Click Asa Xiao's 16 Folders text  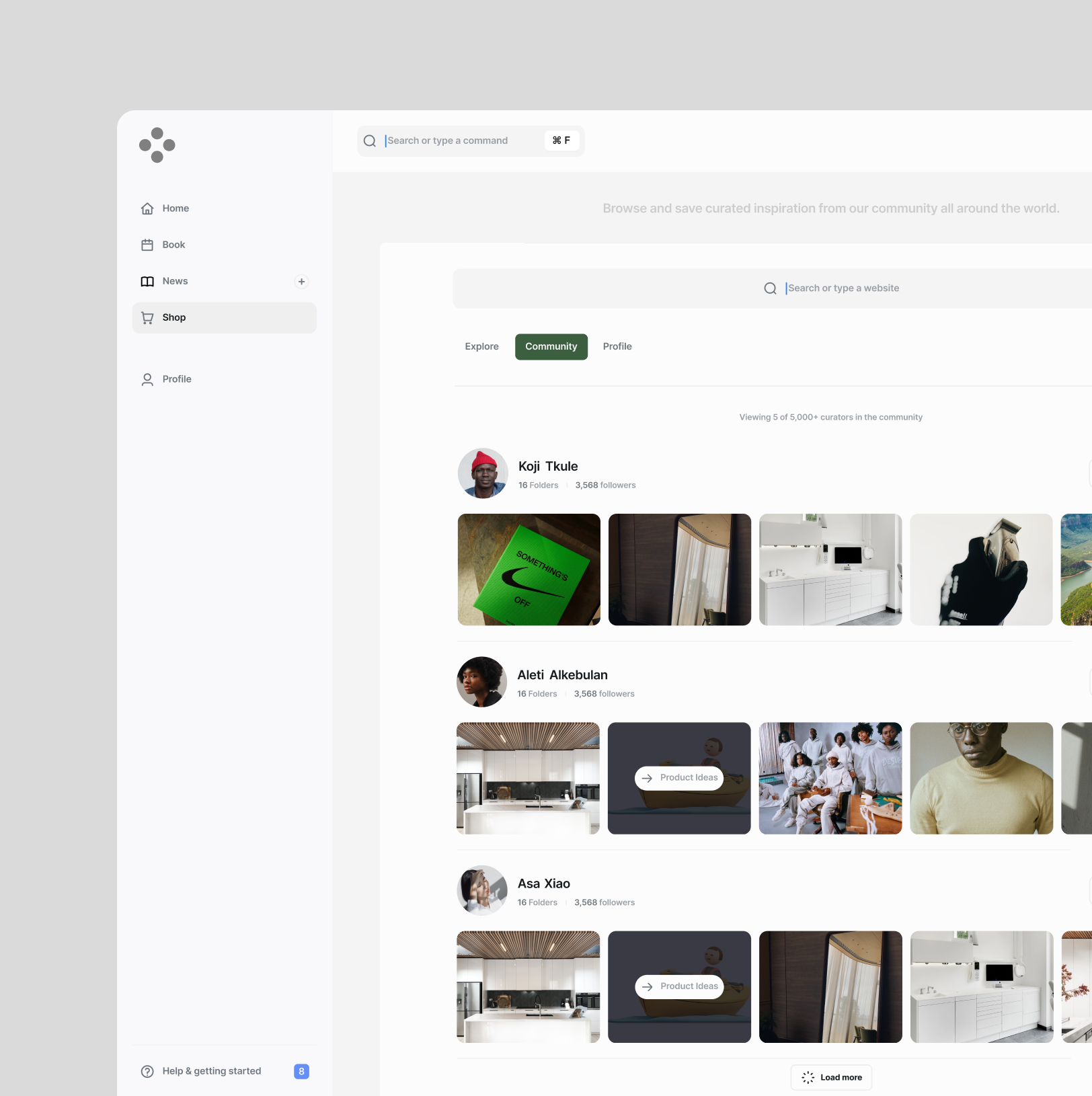coord(537,902)
